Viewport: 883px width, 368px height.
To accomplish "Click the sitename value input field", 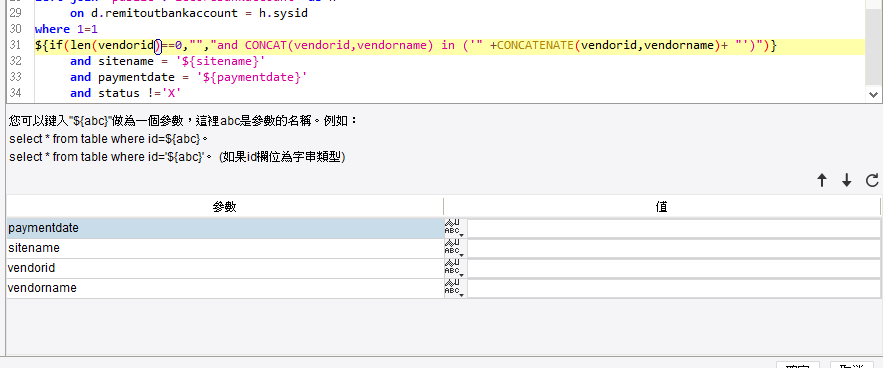I will [x=674, y=249].
